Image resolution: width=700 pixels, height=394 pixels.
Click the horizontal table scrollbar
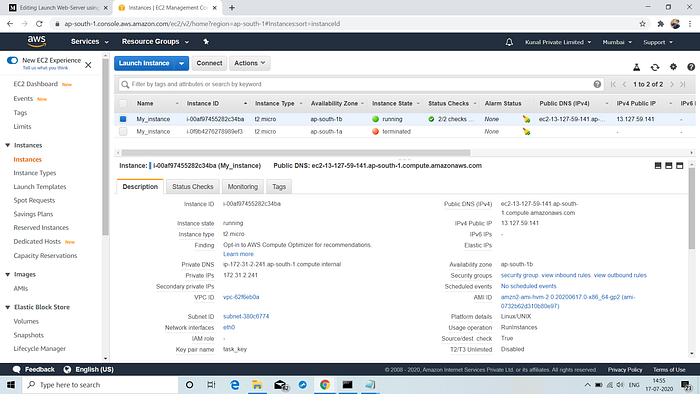coord(296,153)
